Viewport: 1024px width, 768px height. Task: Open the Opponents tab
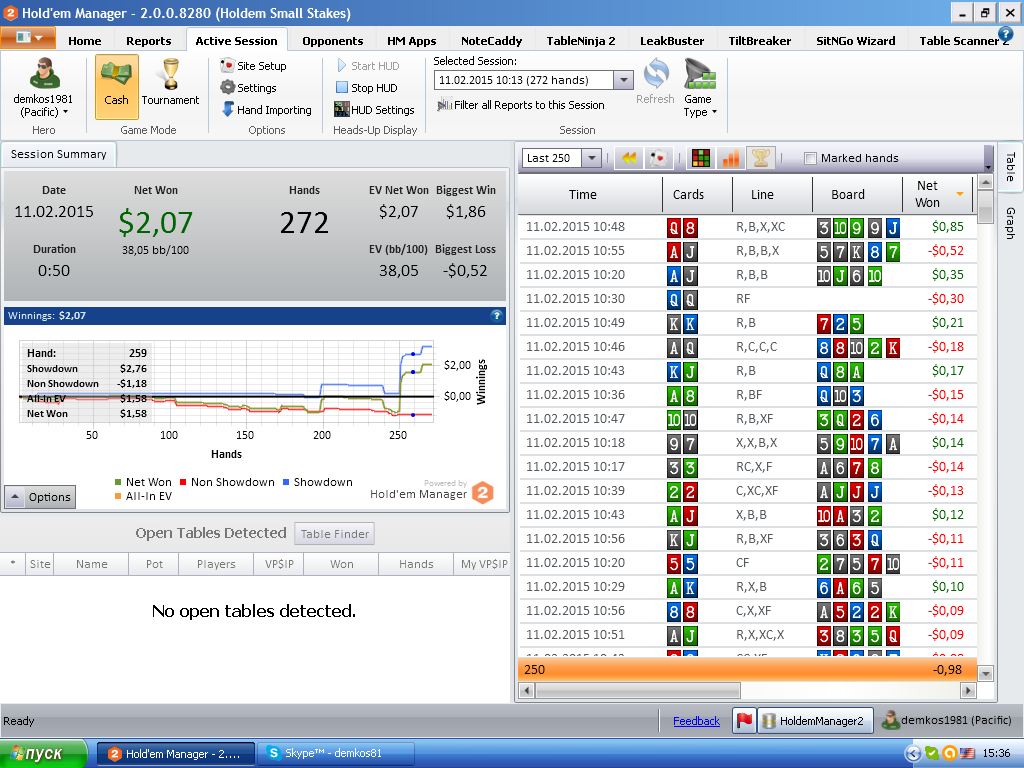click(x=332, y=40)
